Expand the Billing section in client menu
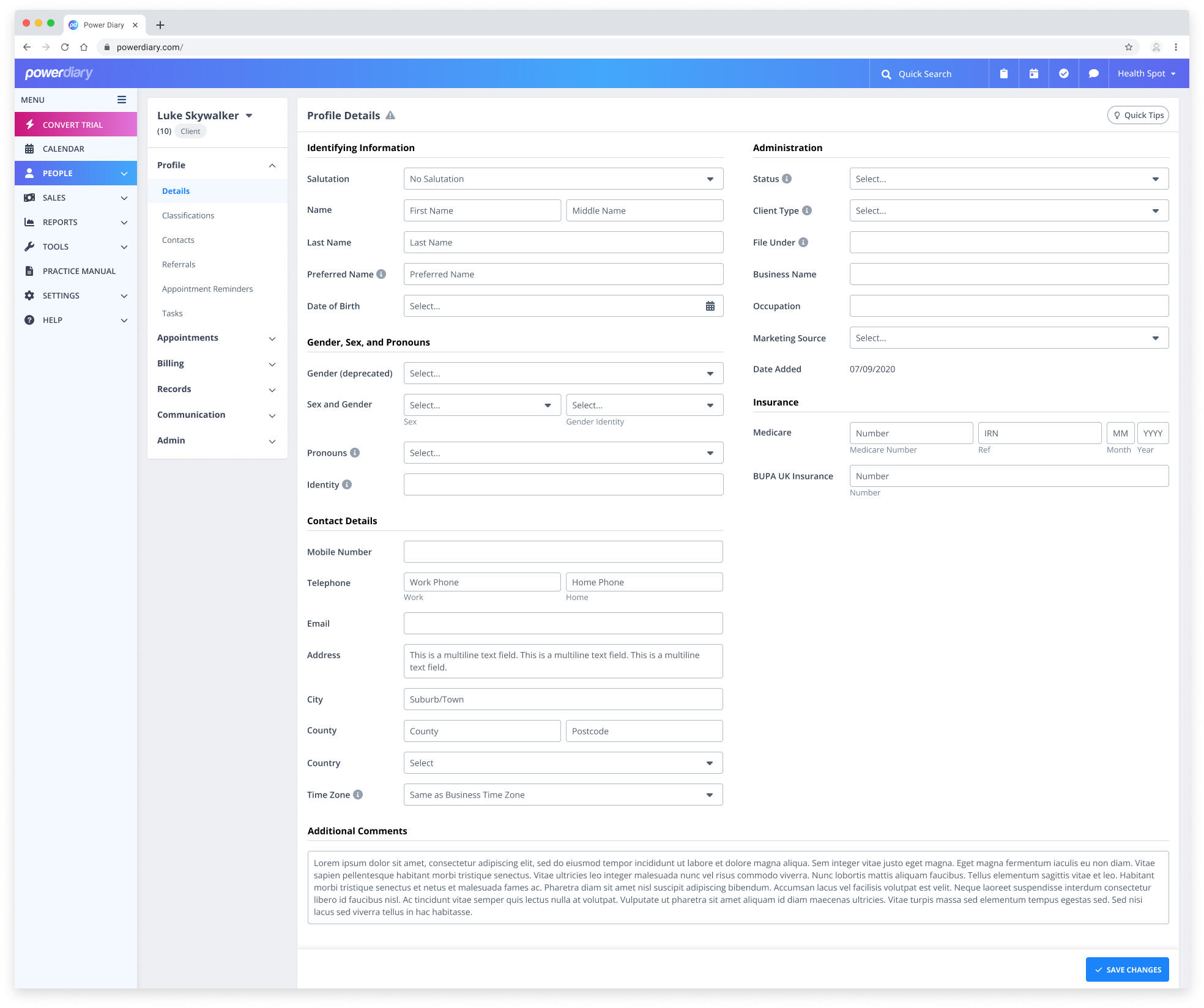 click(x=217, y=363)
